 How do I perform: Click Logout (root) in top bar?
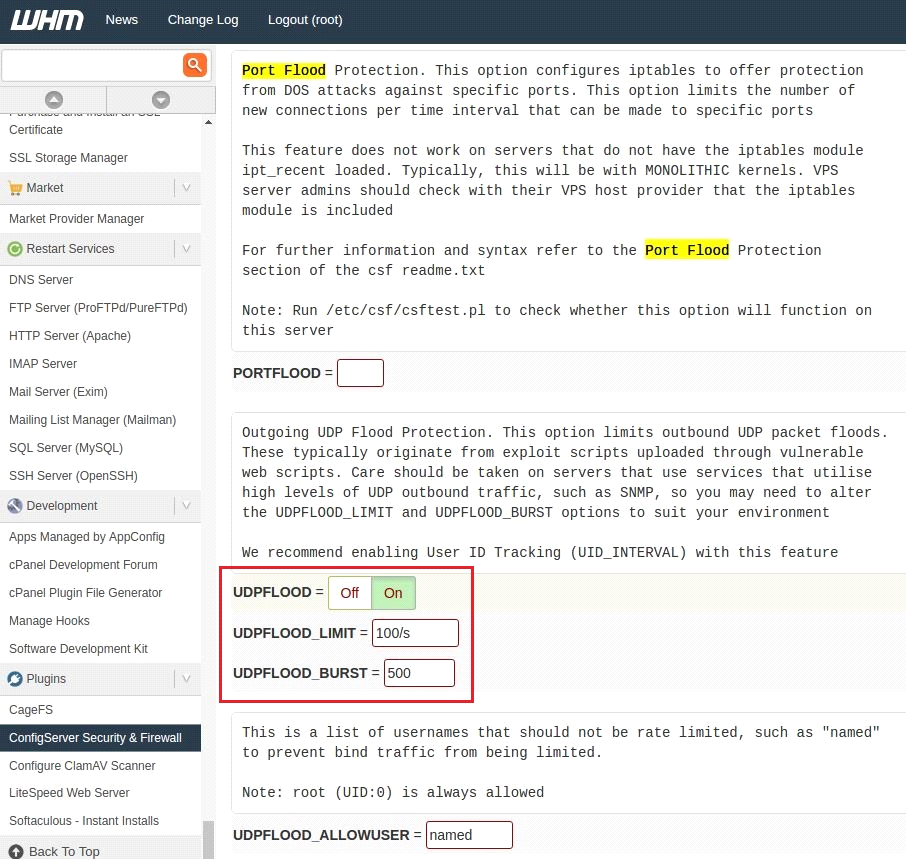(305, 20)
